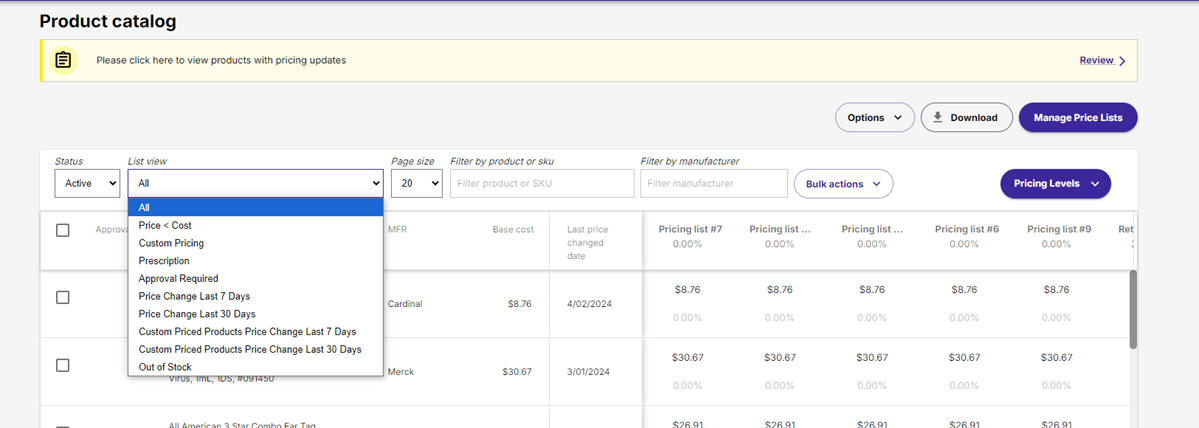Screen dimensions: 1199x428
Task: Choose Custom Priced Products Price Change Last 30 Days
Action: point(255,349)
